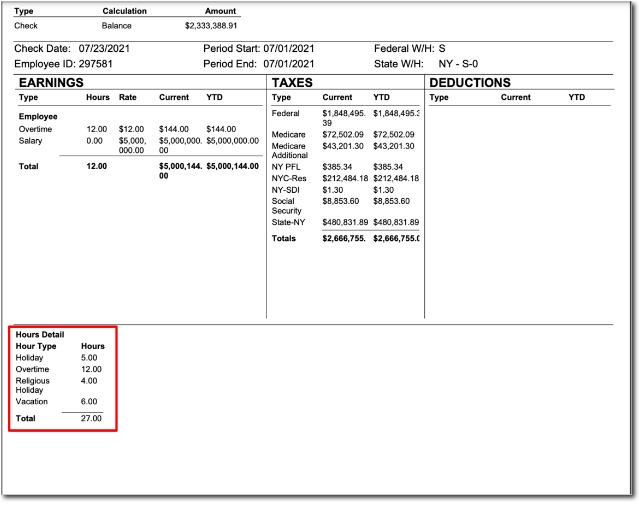Select the Overtime rate "$12.00"
Image resolution: width=639 pixels, height=507 pixels.
click(131, 129)
